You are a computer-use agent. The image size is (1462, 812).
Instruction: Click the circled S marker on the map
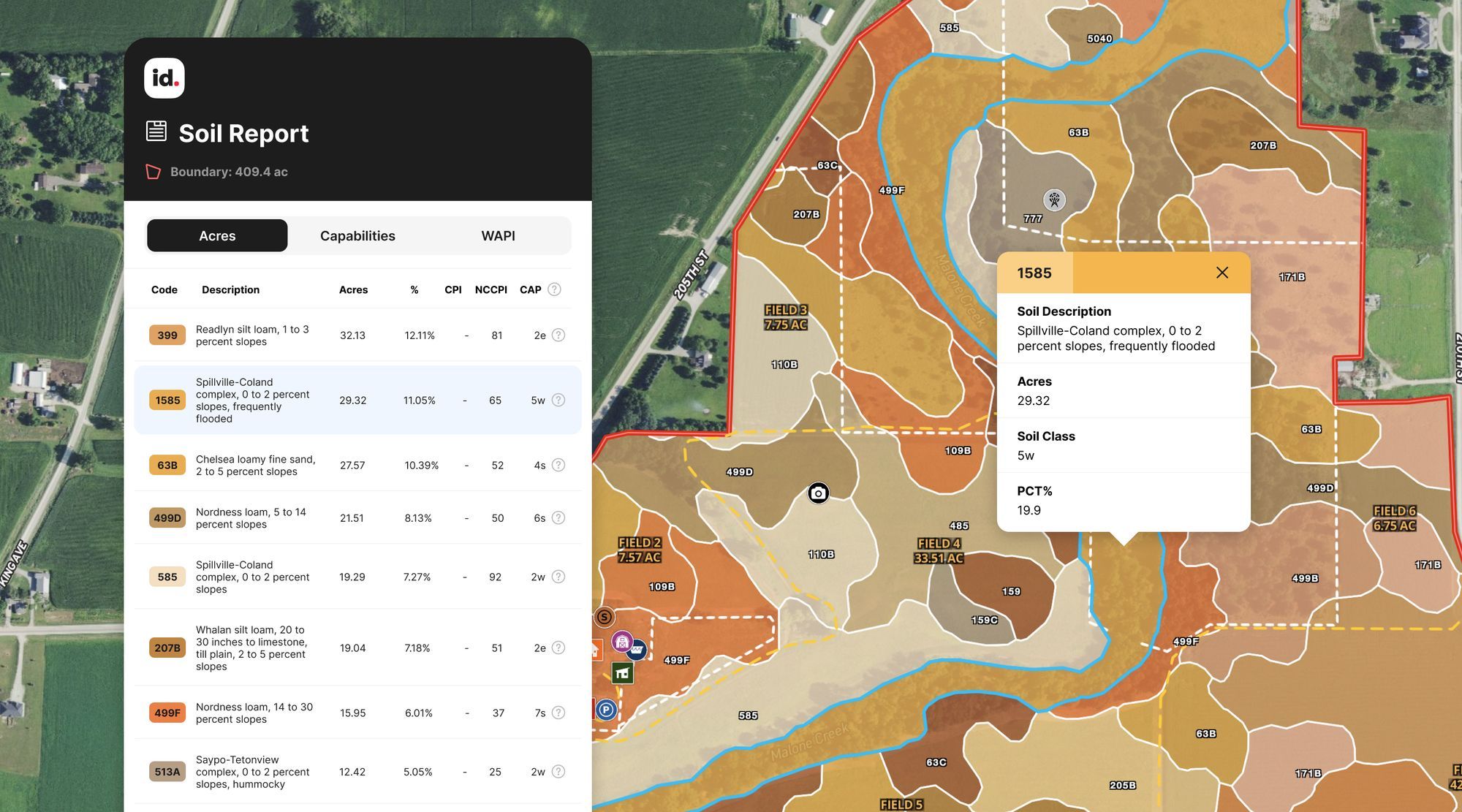[x=604, y=616]
